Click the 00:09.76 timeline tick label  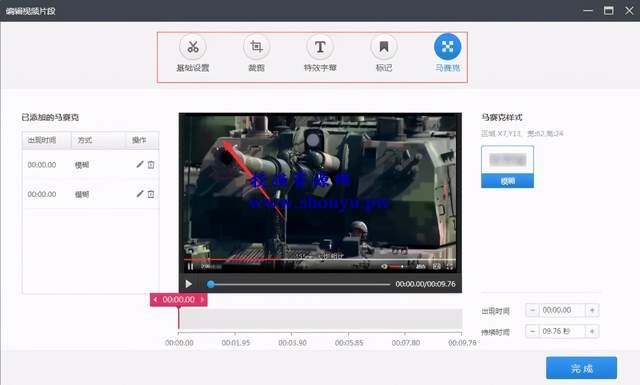pos(462,343)
